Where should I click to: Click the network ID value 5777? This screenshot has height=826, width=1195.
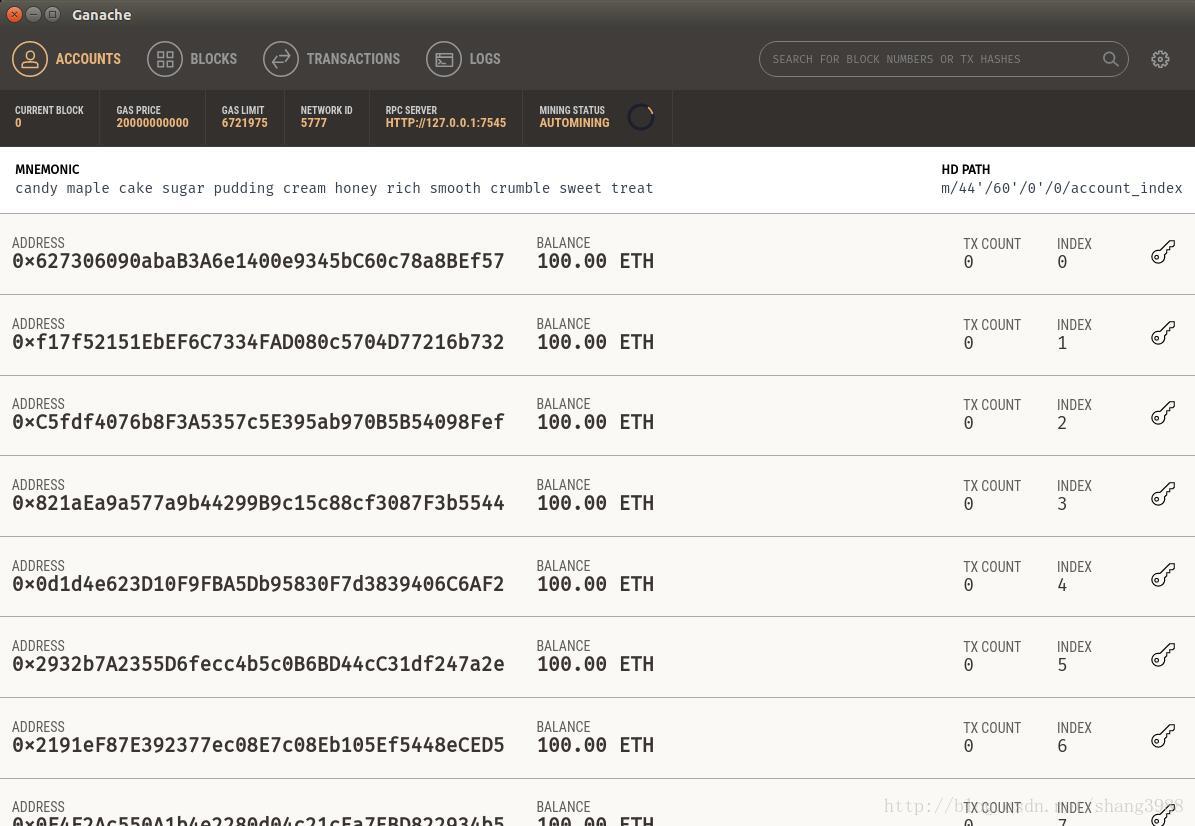313,123
